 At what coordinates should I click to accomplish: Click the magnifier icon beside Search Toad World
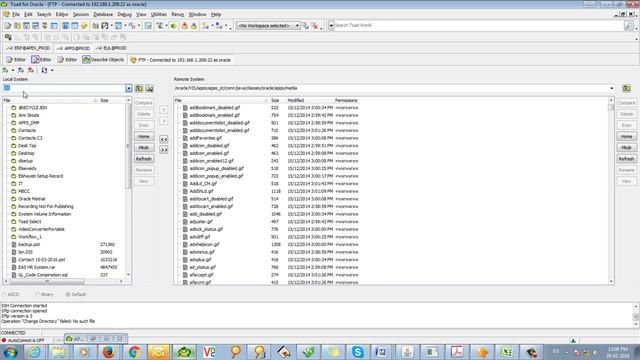(x=629, y=26)
